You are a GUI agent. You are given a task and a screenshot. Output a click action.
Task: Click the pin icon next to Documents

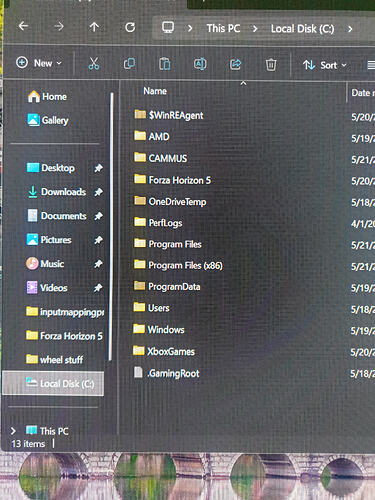pyautogui.click(x=98, y=216)
